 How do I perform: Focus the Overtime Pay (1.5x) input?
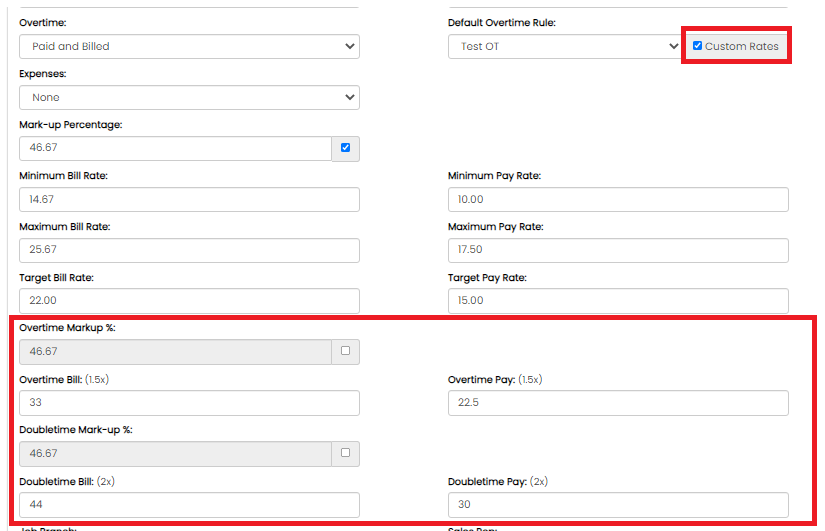(617, 403)
